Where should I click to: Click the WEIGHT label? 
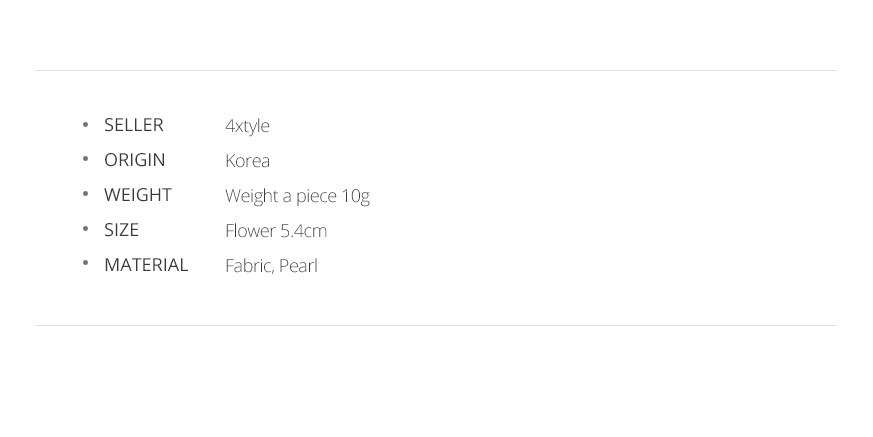(138, 195)
